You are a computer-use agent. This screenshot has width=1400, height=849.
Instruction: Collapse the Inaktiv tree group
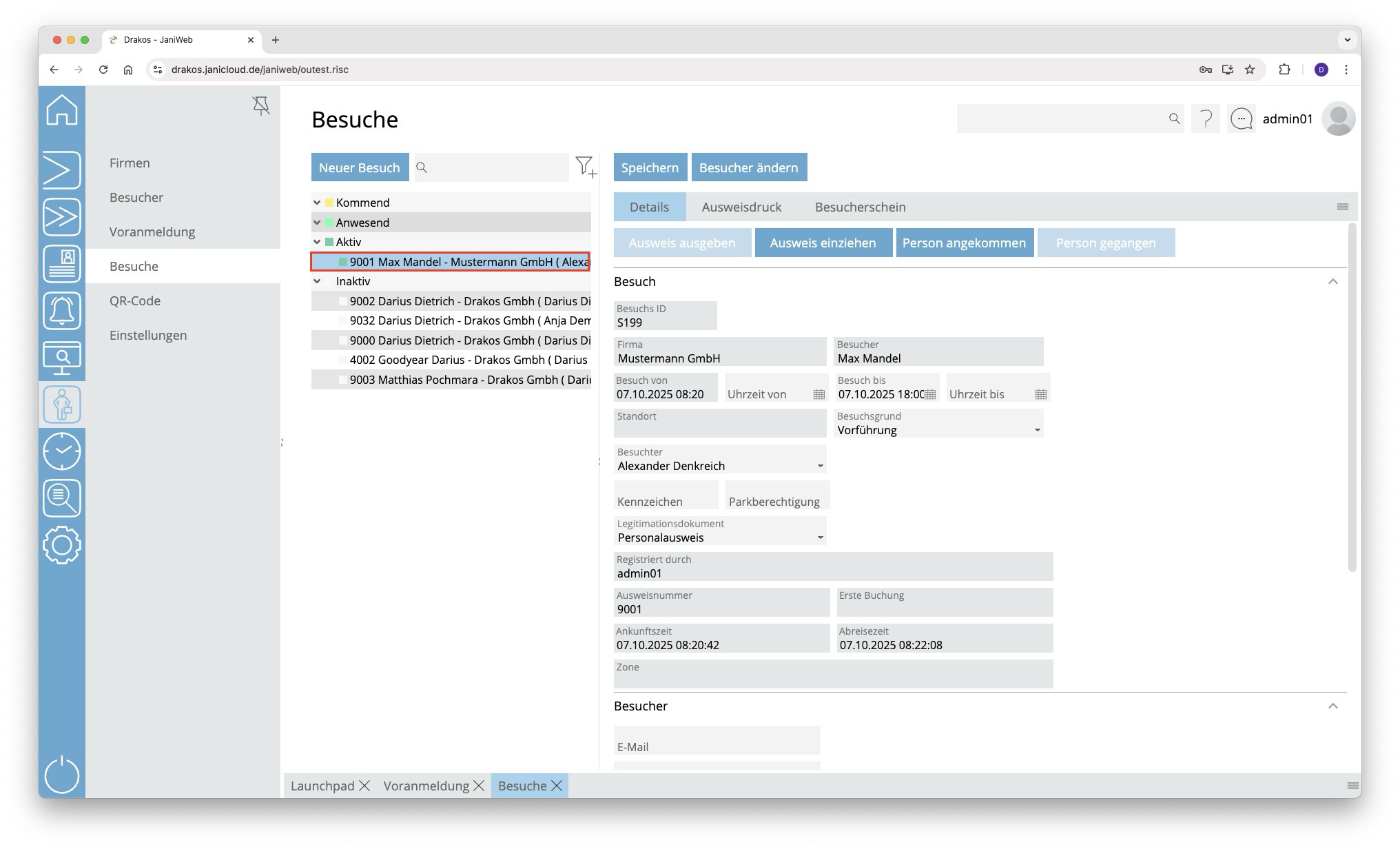click(317, 281)
